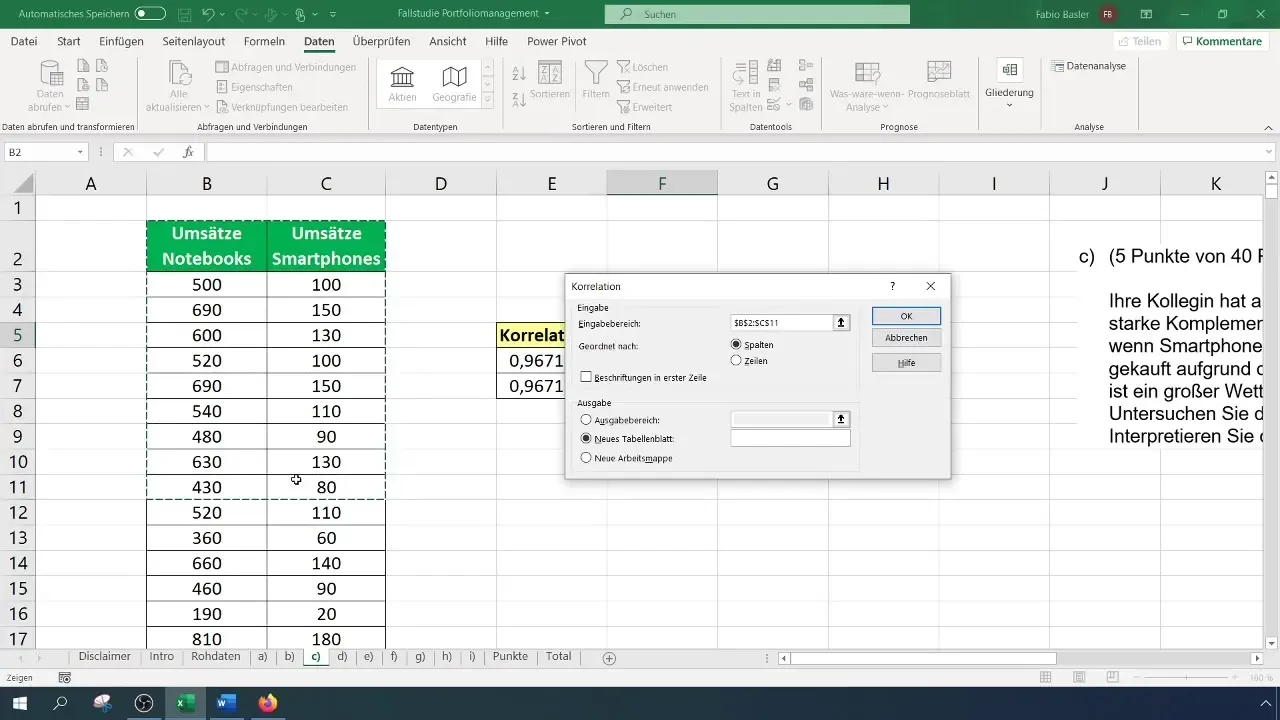Collapse the Eingabebereich range selector
The width and height of the screenshot is (1280, 720).
842,323
